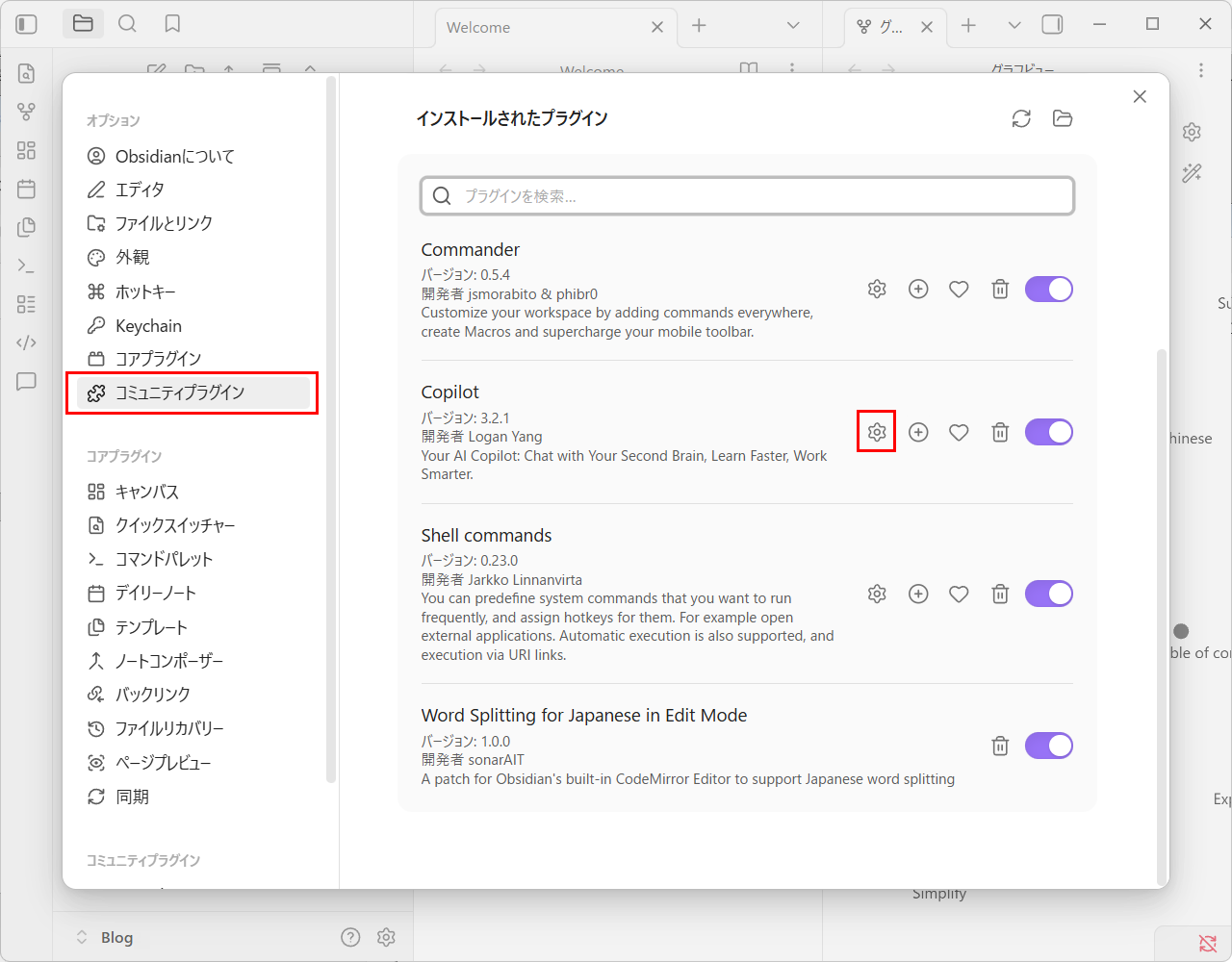This screenshot has height=962, width=1232.
Task: Turn off the Copilot plugin toggle
Action: coord(1048,433)
